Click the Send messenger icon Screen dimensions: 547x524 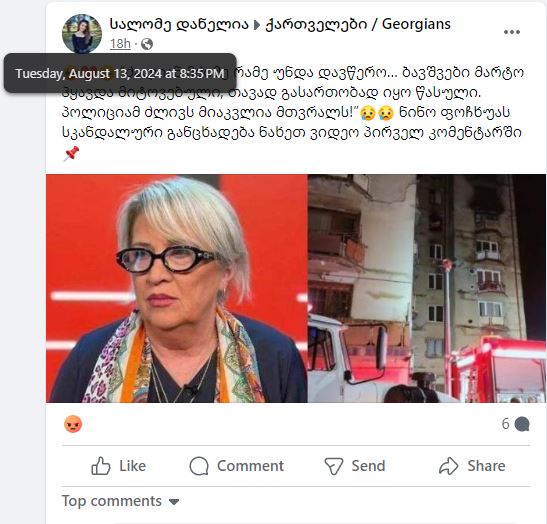click(x=334, y=466)
